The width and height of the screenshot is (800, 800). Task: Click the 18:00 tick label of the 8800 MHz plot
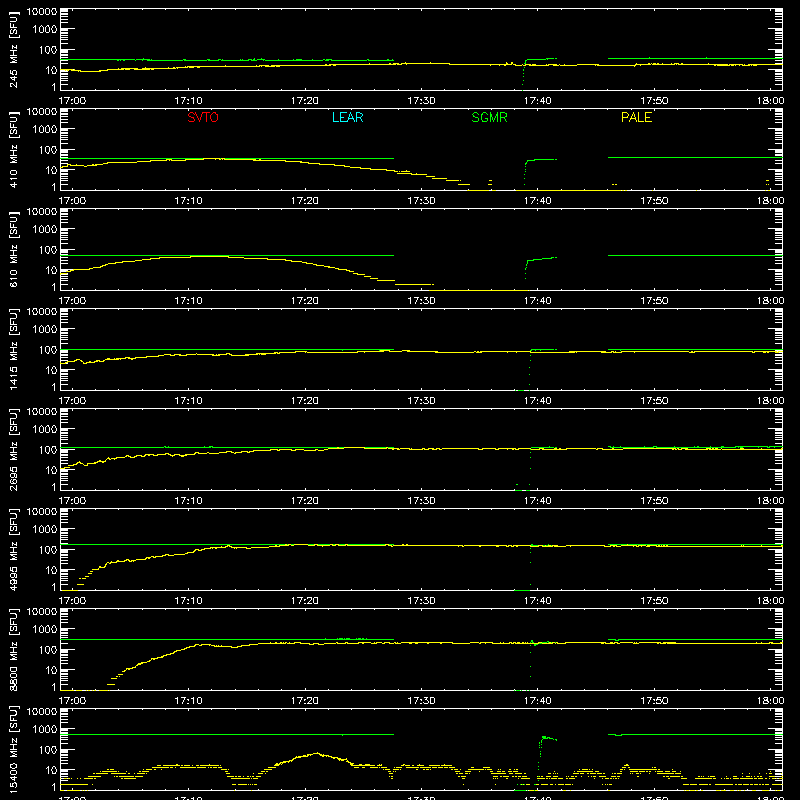pyautogui.click(x=770, y=701)
